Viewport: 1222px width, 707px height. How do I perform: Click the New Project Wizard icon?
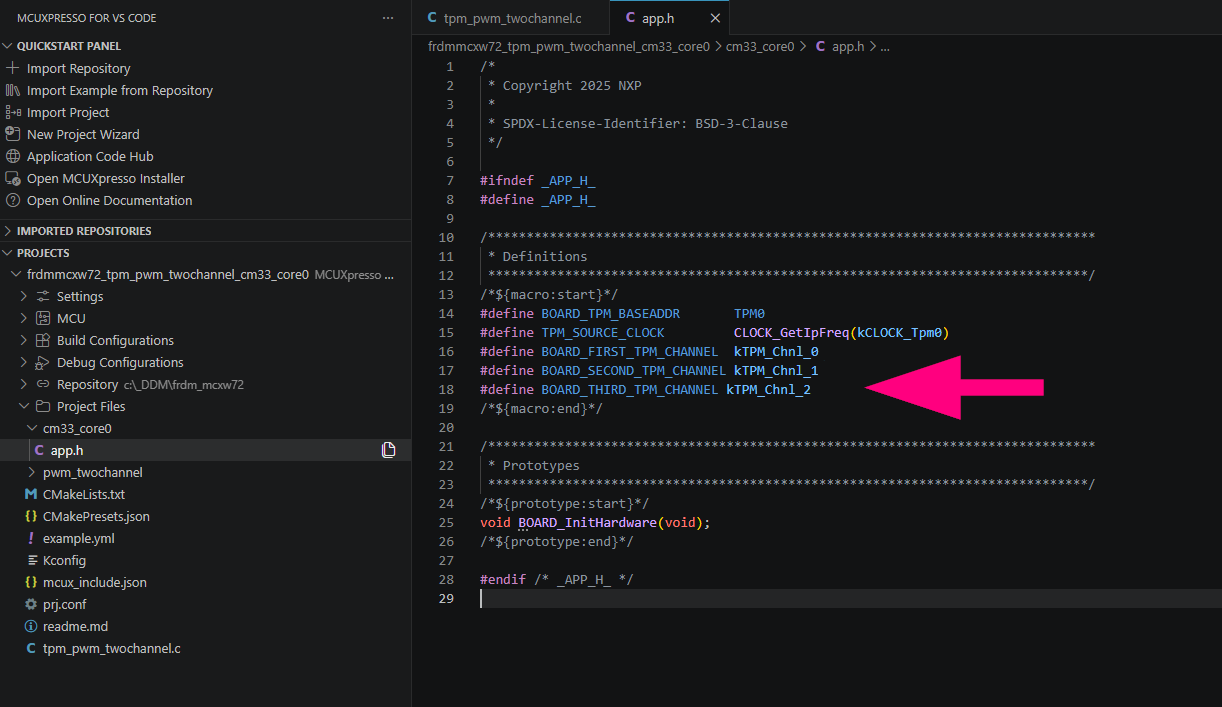pyautogui.click(x=13, y=134)
